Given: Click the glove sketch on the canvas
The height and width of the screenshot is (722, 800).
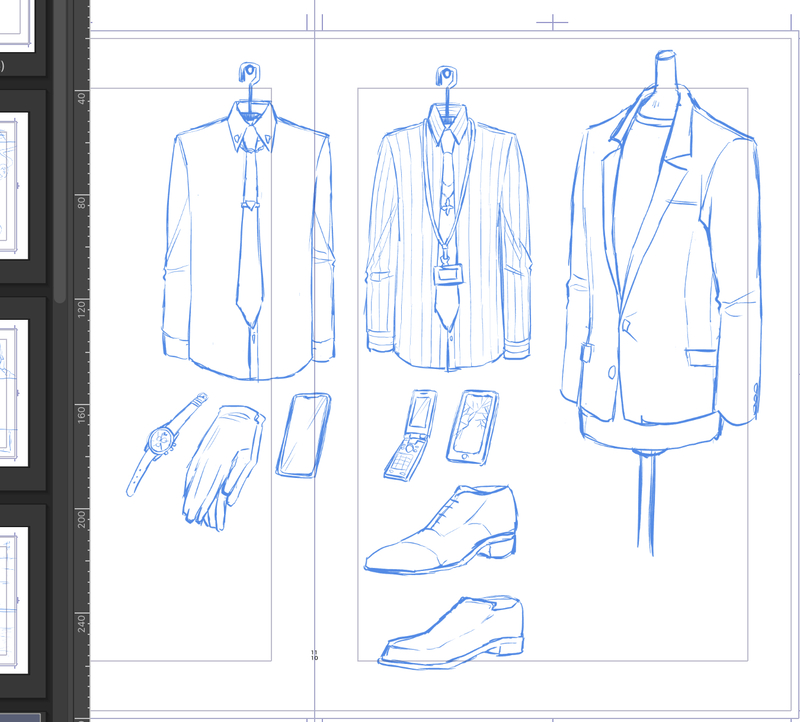Looking at the screenshot, I should 223,467.
